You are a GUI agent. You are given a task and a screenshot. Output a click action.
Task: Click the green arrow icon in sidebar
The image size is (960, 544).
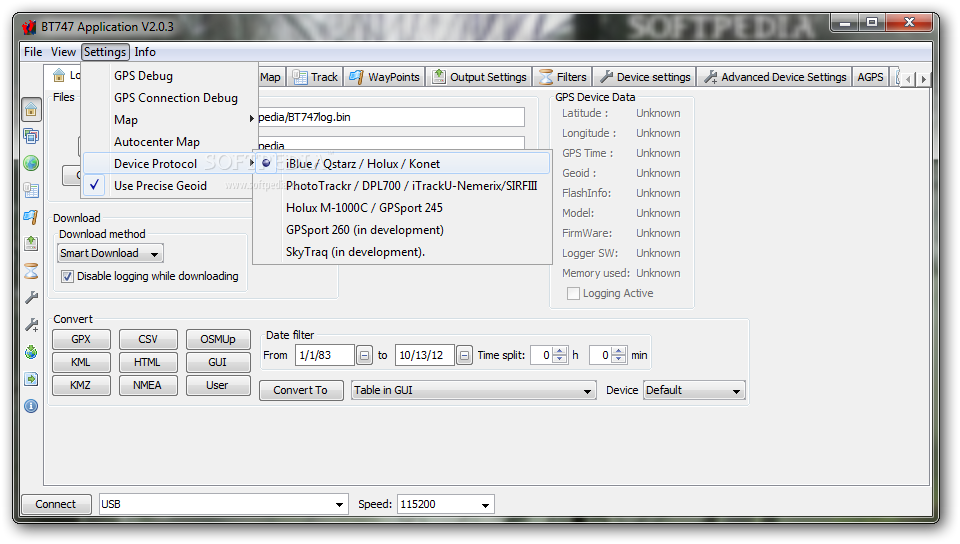coord(31,379)
